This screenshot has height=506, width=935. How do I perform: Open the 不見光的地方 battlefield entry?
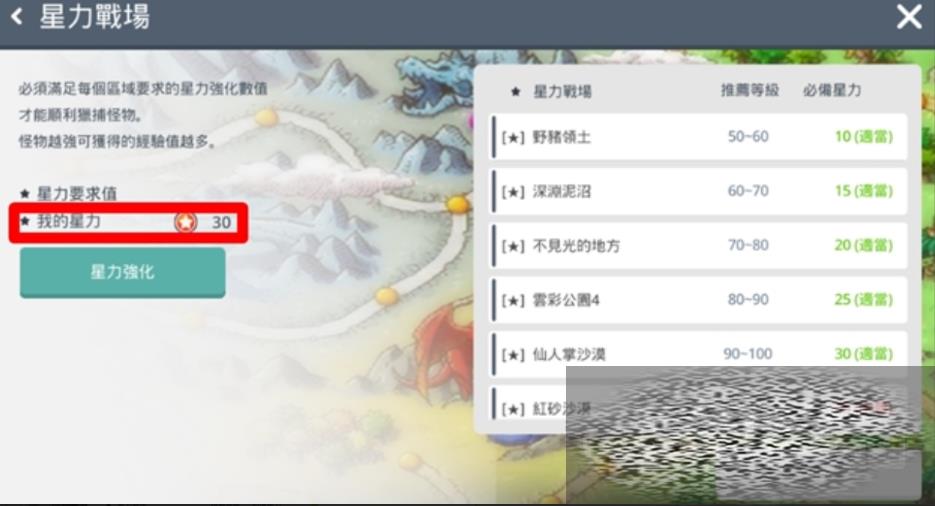[x=699, y=246]
